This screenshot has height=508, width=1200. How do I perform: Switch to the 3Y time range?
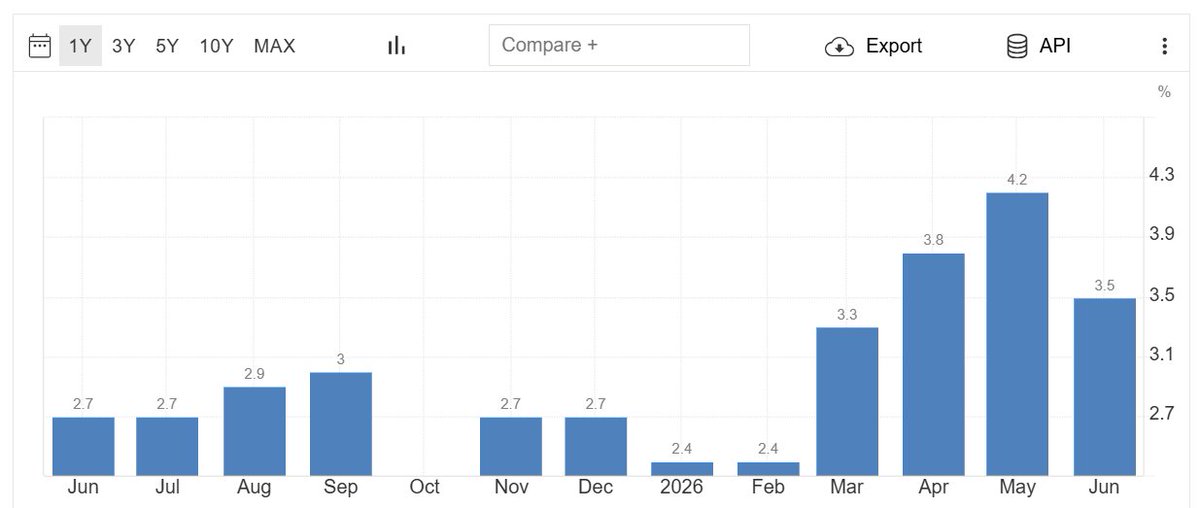click(x=124, y=45)
